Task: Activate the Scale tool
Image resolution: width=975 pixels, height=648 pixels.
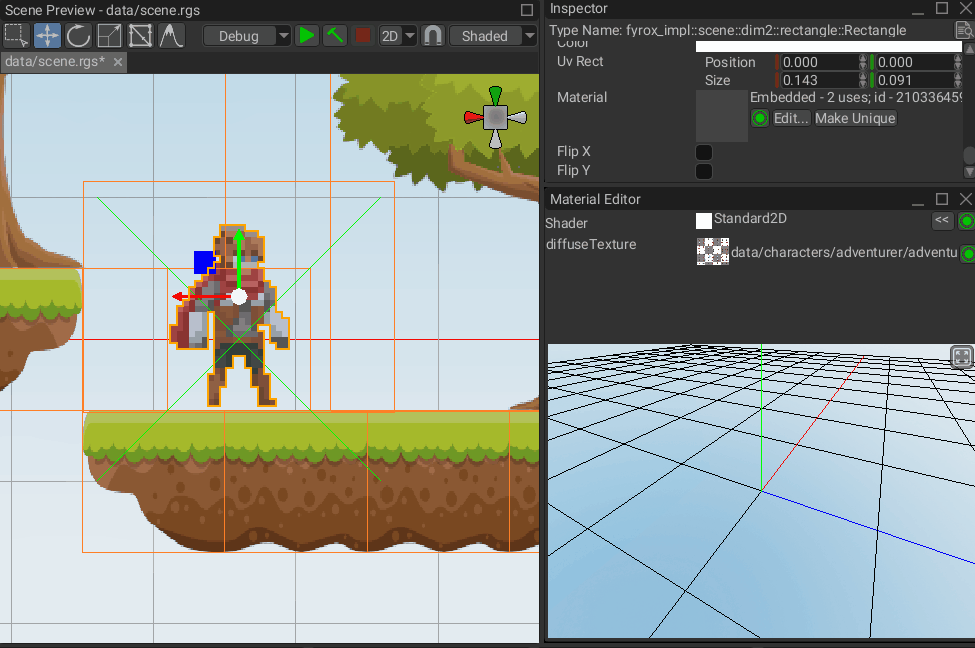Action: 109,36
